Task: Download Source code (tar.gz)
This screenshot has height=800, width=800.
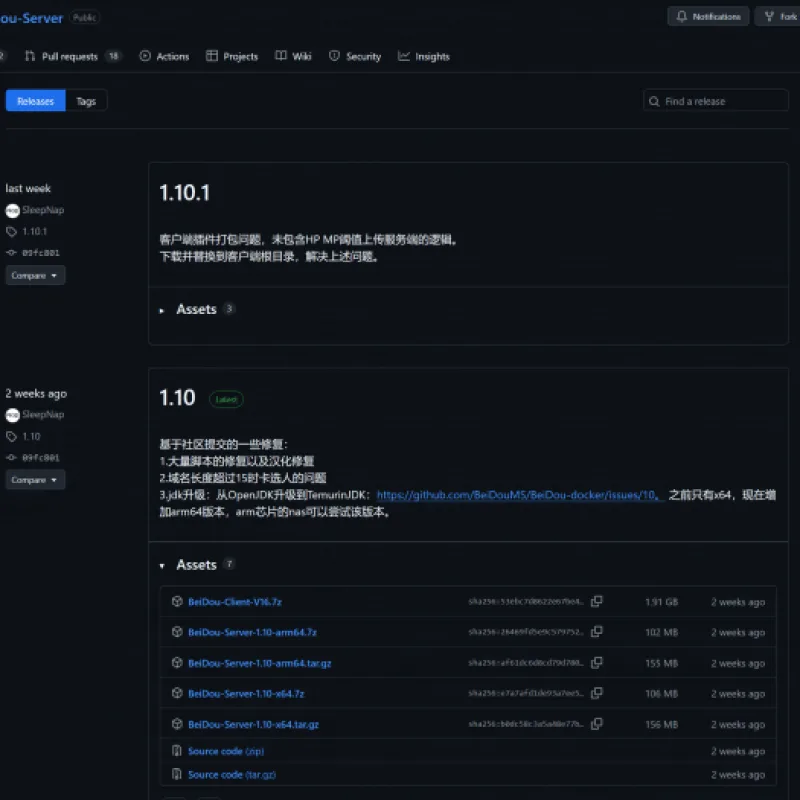Action: (232, 774)
